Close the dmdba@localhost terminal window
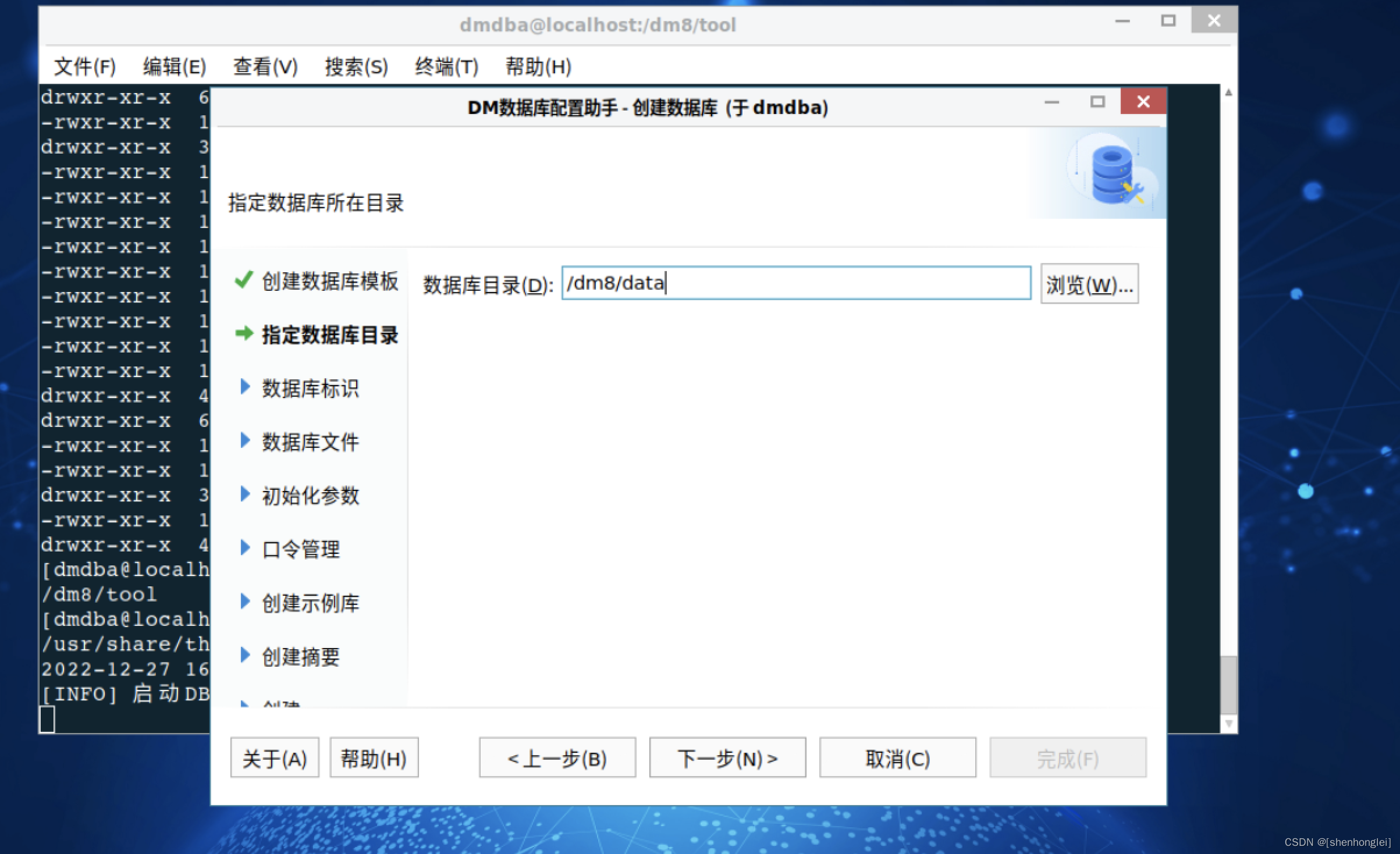Screen dimensions: 1400x854 coord(1214,20)
